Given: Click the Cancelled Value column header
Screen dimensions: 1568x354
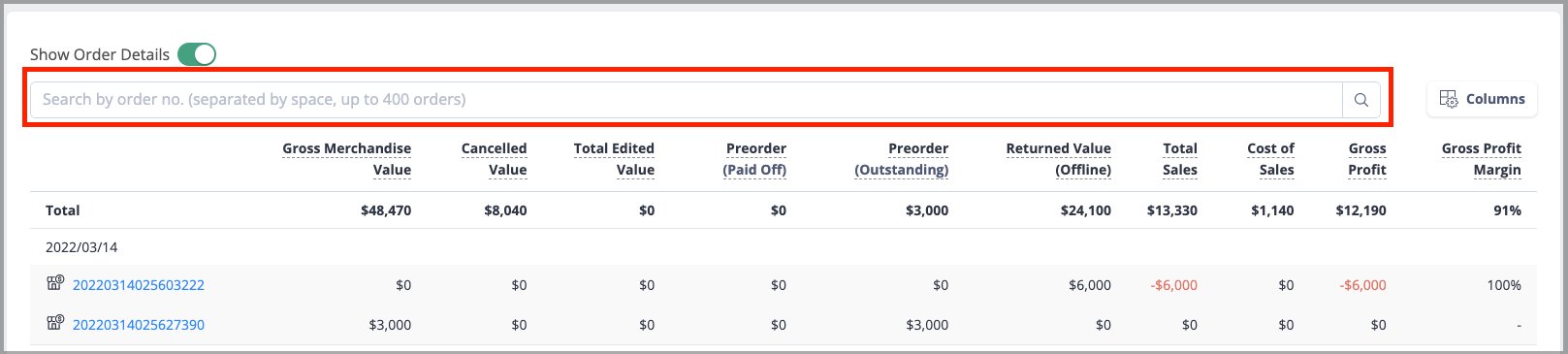Looking at the screenshot, I should [x=495, y=159].
